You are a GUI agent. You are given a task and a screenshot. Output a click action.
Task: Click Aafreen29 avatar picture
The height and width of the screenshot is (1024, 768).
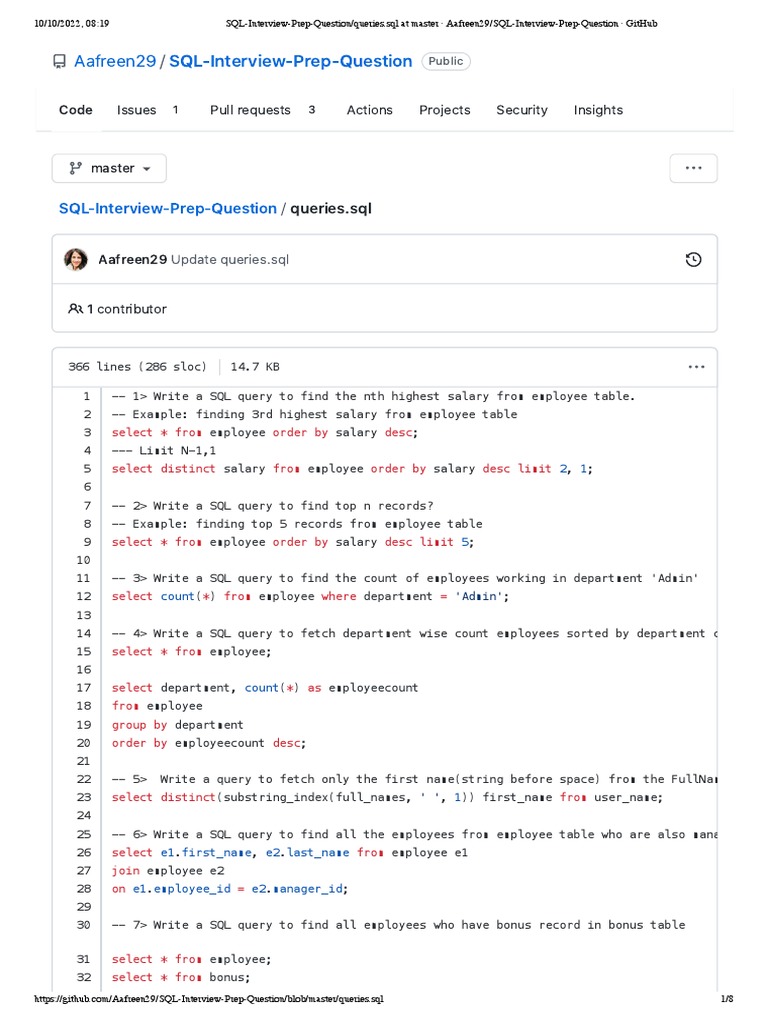click(76, 260)
